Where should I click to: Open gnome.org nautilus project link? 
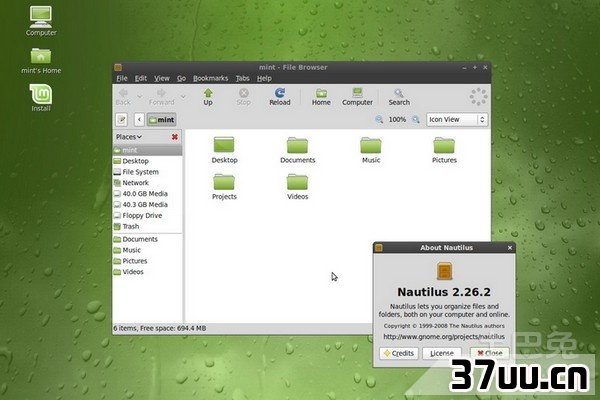(444, 336)
